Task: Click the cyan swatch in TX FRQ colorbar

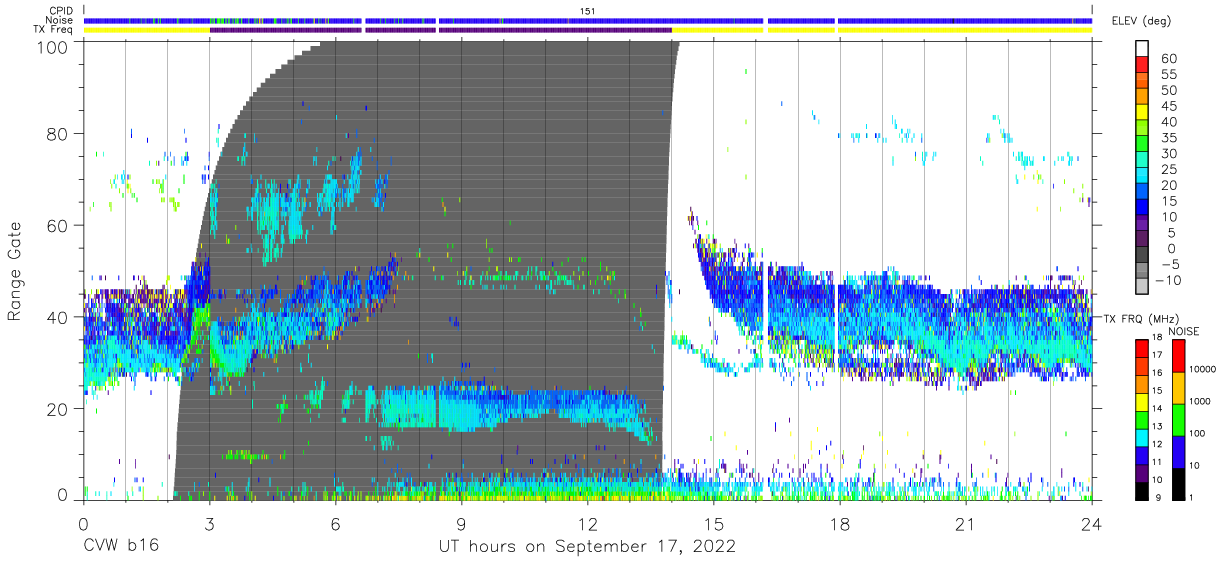Action: coord(1142,436)
